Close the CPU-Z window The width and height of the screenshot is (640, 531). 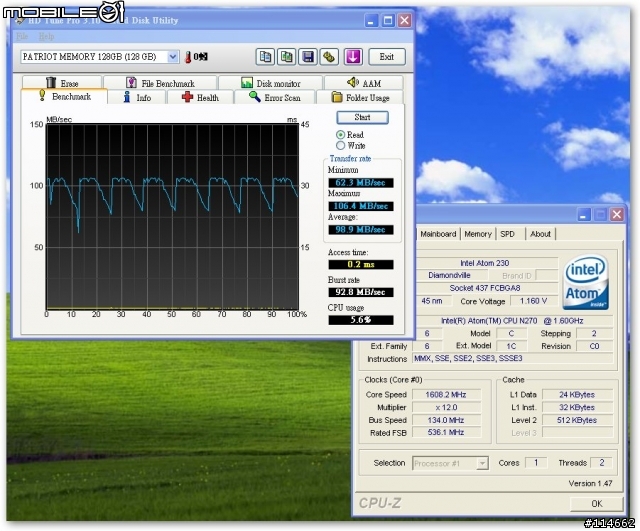[617, 214]
